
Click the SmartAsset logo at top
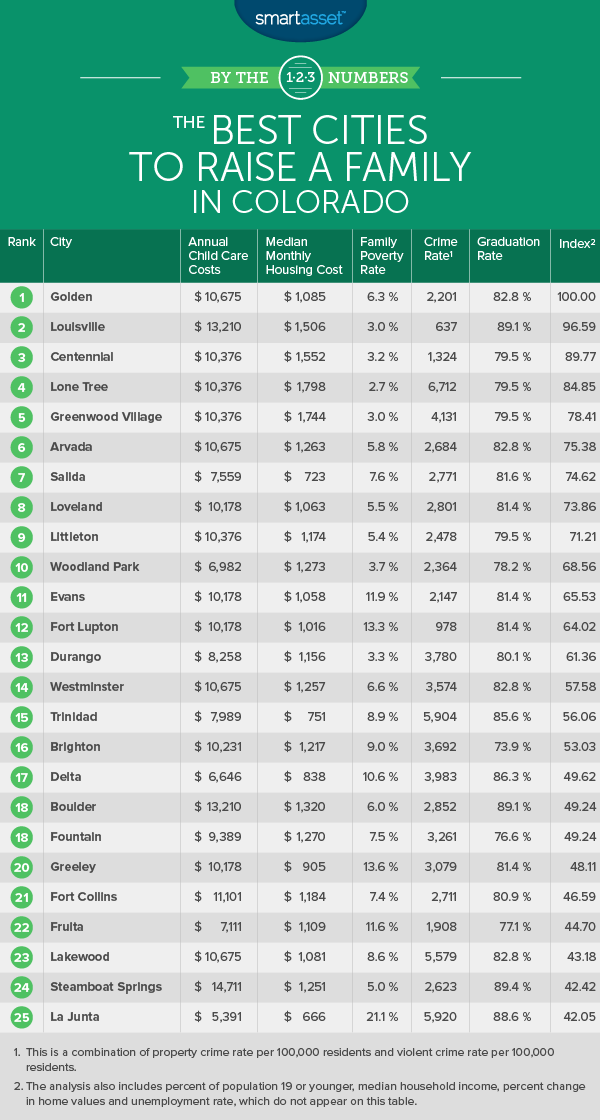[299, 17]
